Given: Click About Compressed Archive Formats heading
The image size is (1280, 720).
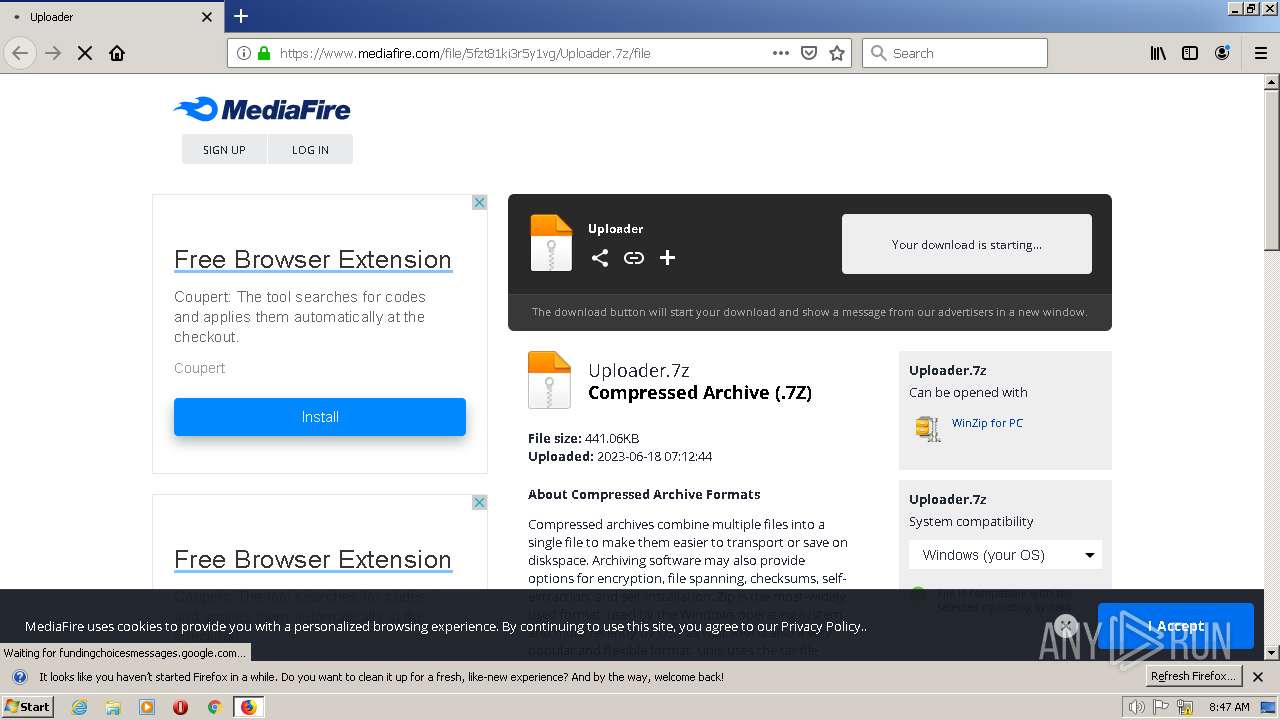Looking at the screenshot, I should 644,494.
